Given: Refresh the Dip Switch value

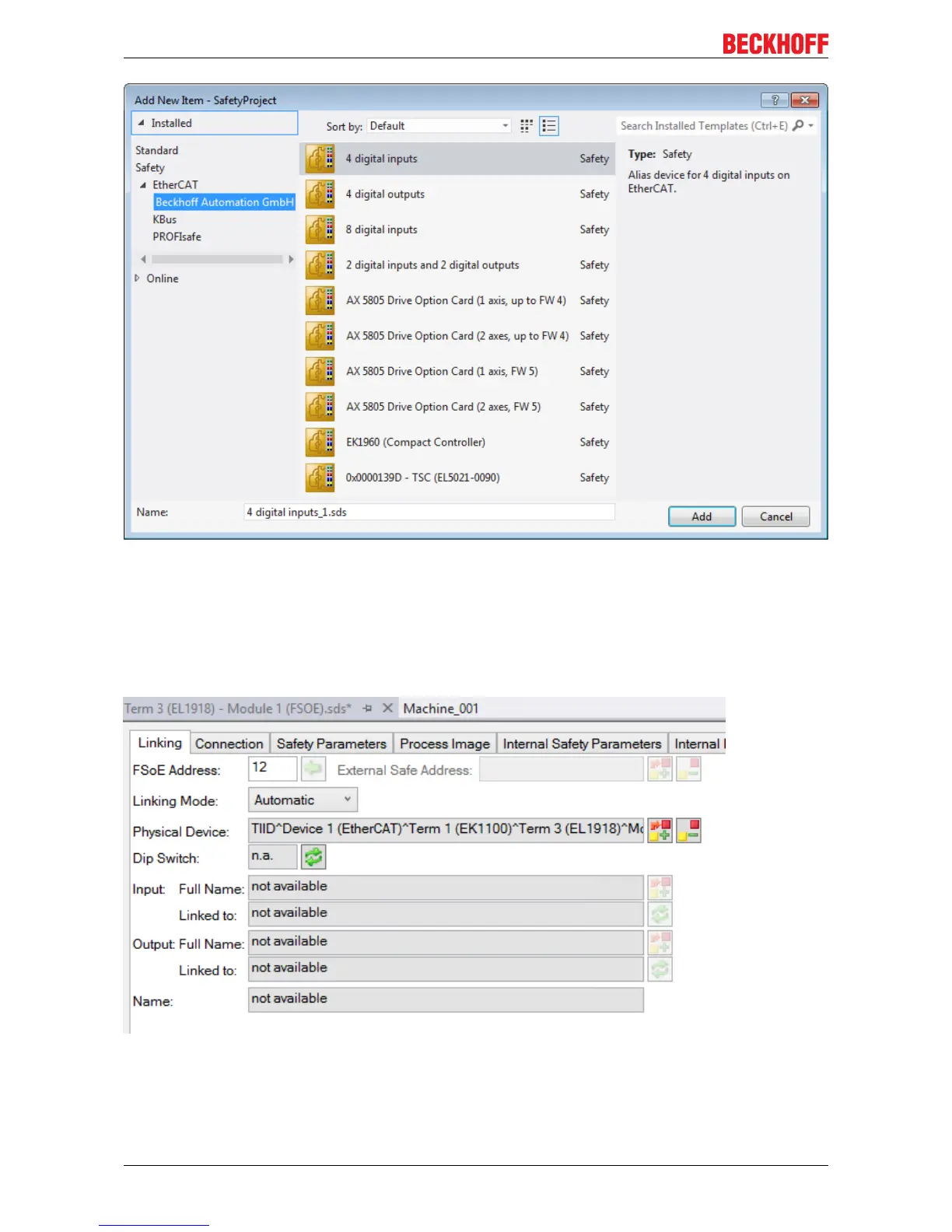Looking at the screenshot, I should 313,857.
